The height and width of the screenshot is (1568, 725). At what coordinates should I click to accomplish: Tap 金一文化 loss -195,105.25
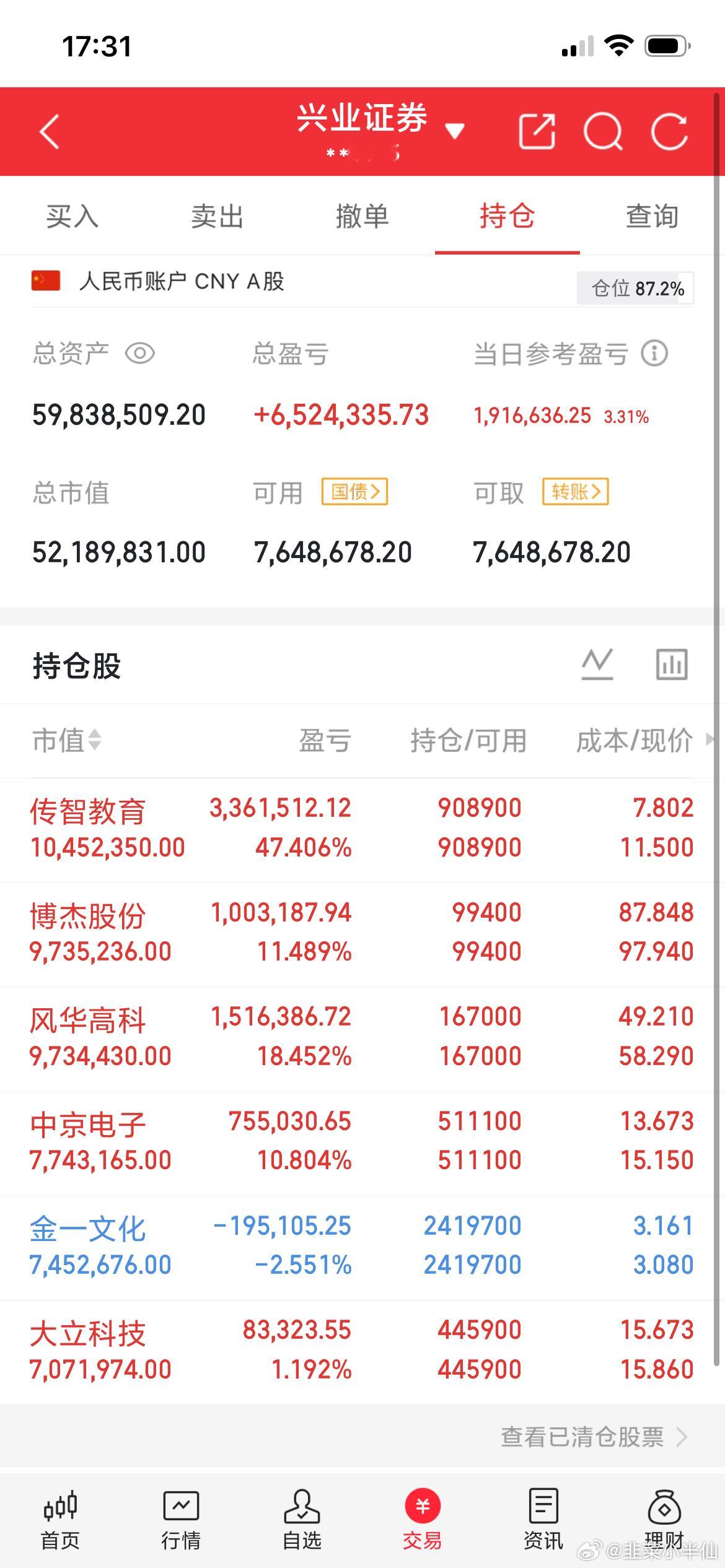[x=283, y=1226]
